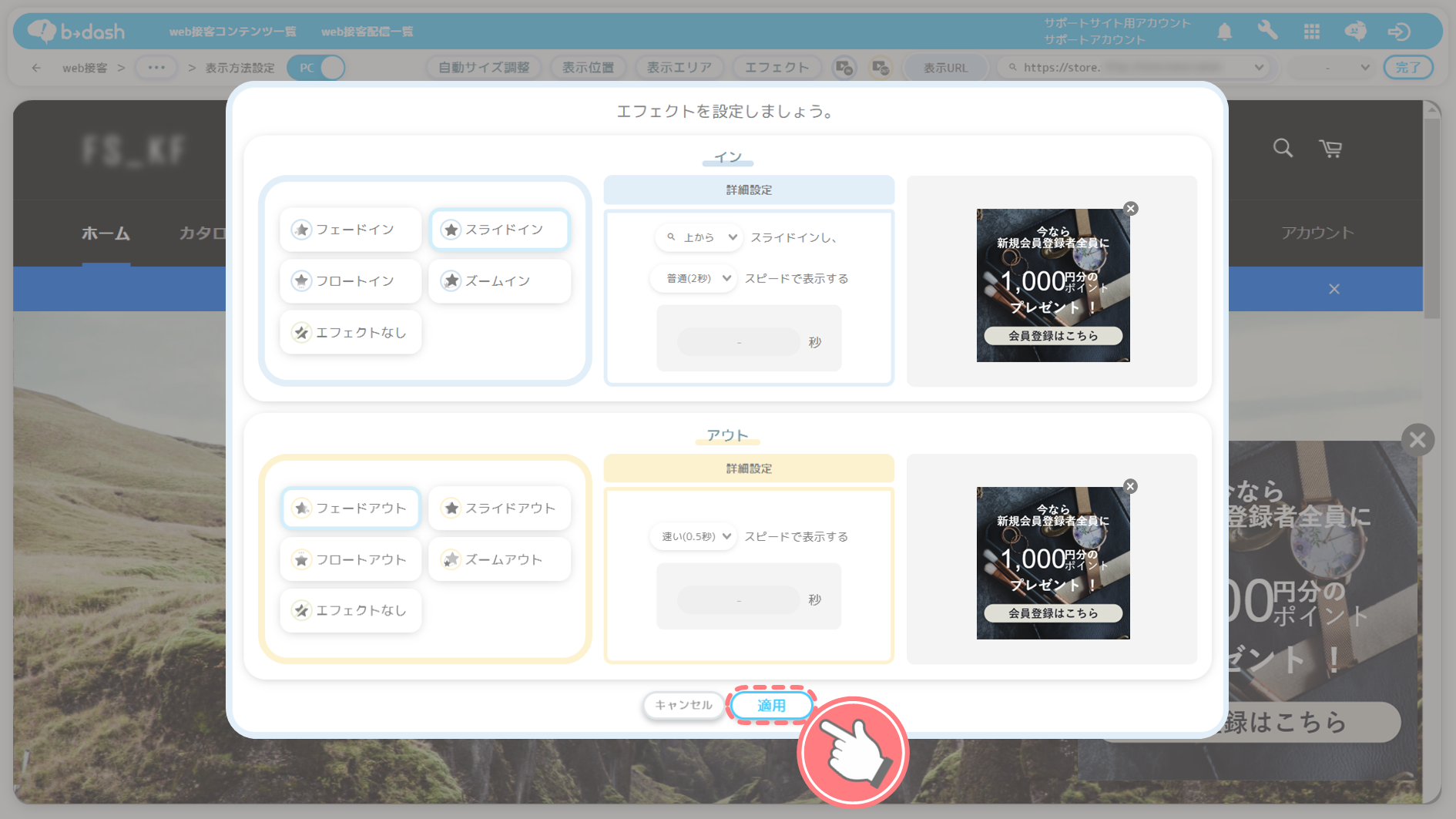Expand the breadcrumb ellipsis menu
Viewport: 1456px width, 819px height.
[x=156, y=68]
